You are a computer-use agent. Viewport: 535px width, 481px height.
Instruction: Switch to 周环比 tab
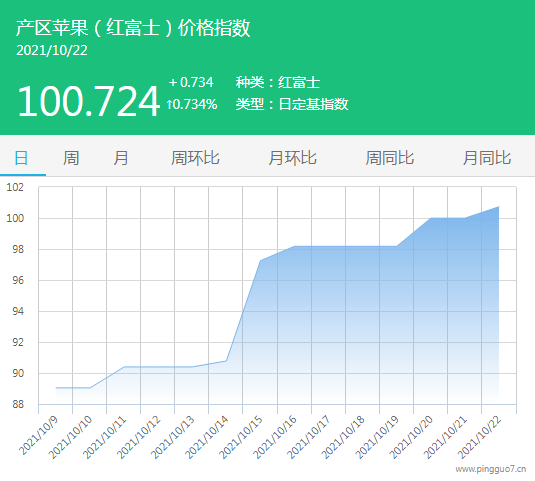[x=195, y=158]
